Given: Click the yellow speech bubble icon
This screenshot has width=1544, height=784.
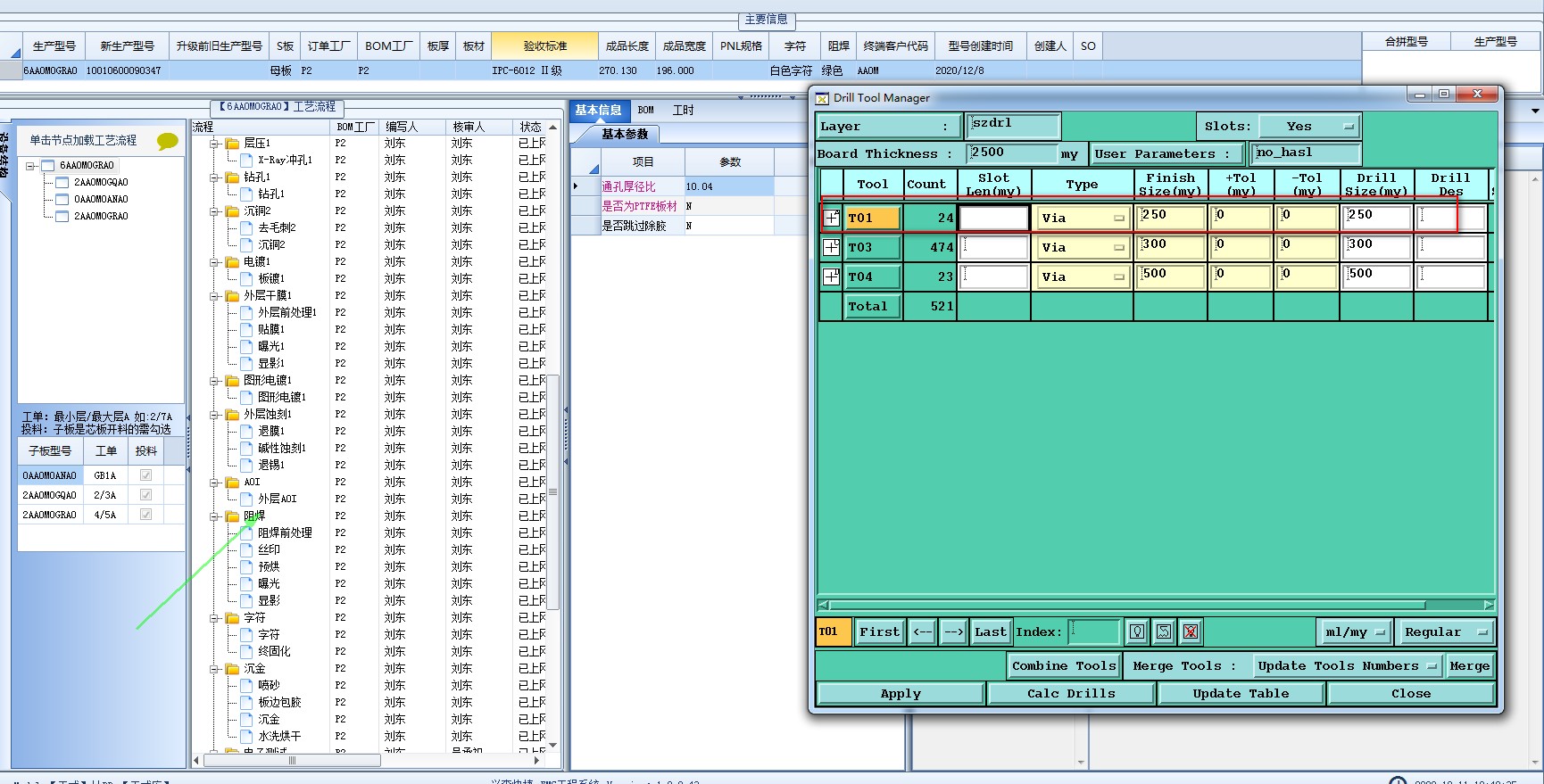Looking at the screenshot, I should click(167, 141).
